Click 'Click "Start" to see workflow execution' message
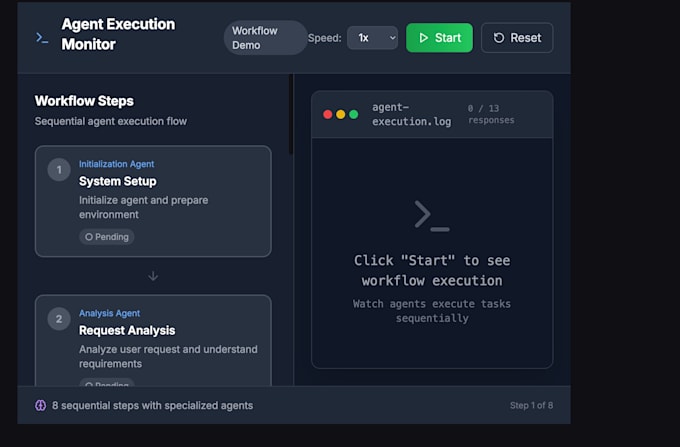Viewport: 680px width, 447px height. [x=432, y=271]
